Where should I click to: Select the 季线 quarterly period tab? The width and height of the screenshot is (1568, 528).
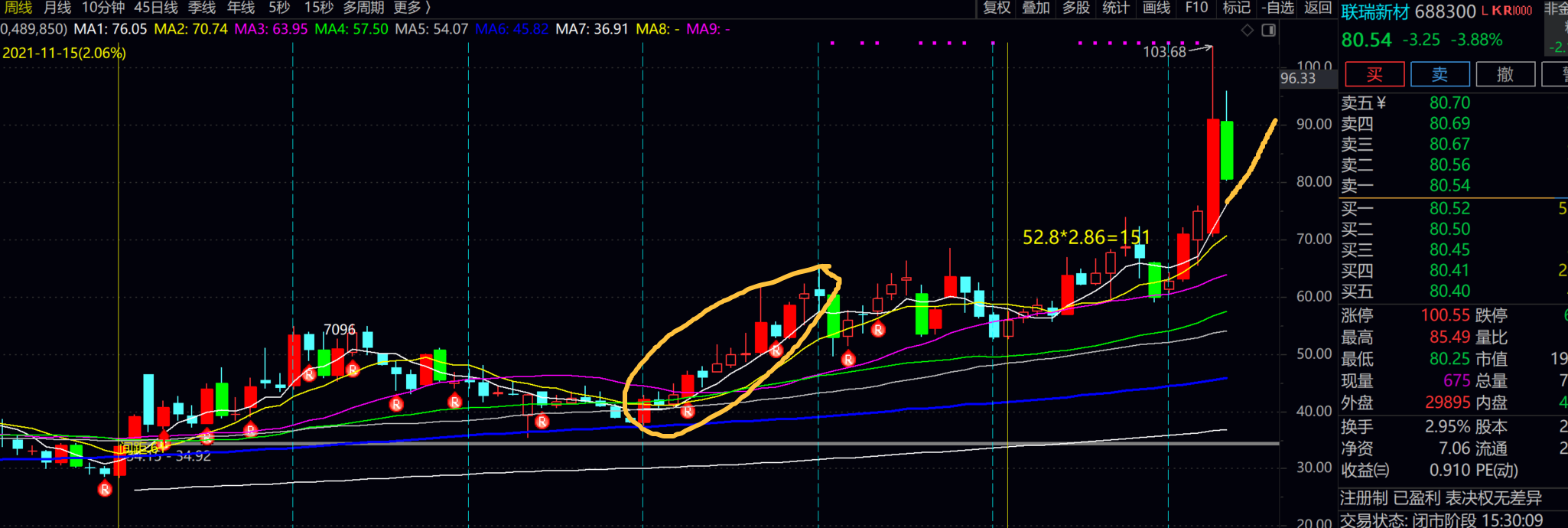coord(202,8)
